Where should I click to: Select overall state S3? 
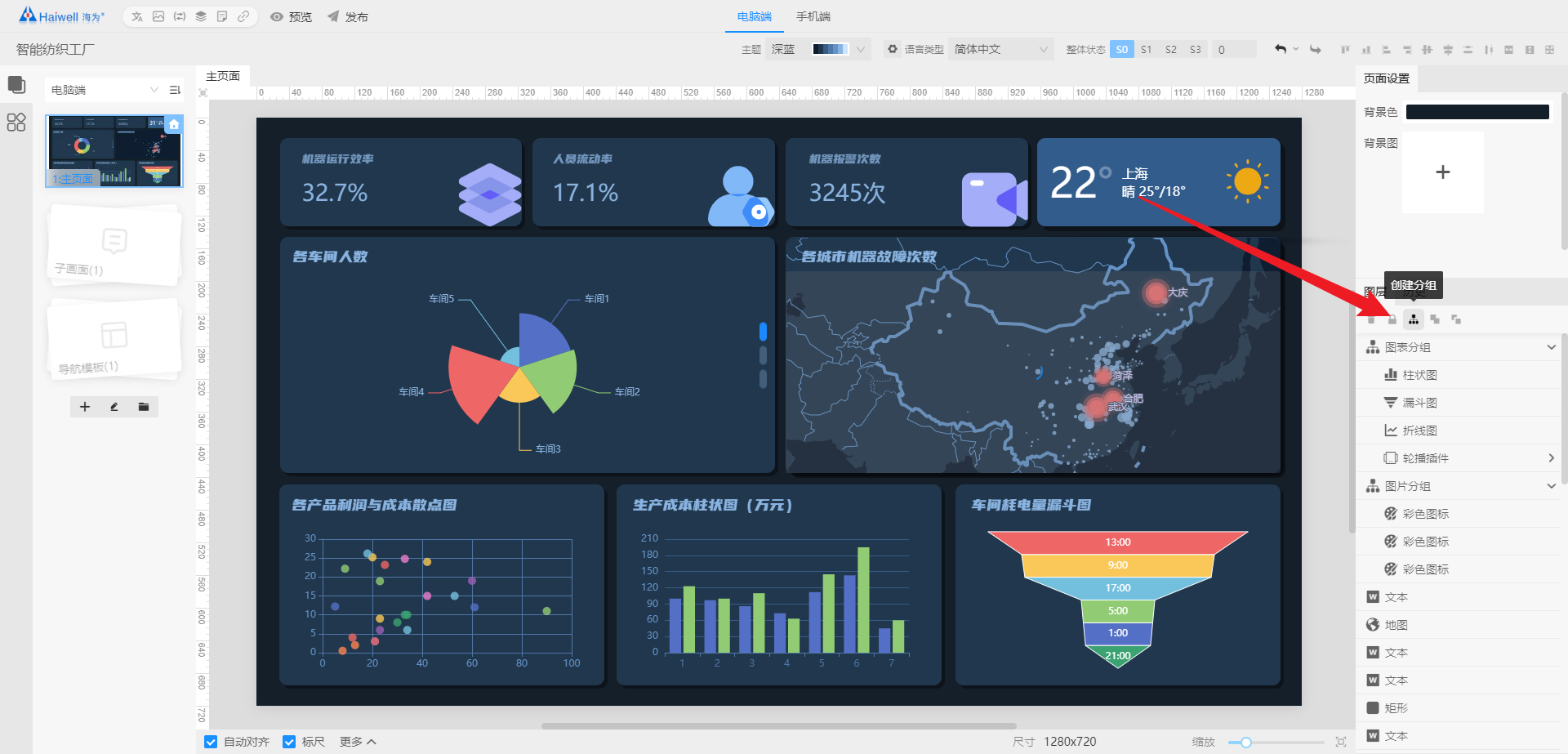tap(1196, 50)
